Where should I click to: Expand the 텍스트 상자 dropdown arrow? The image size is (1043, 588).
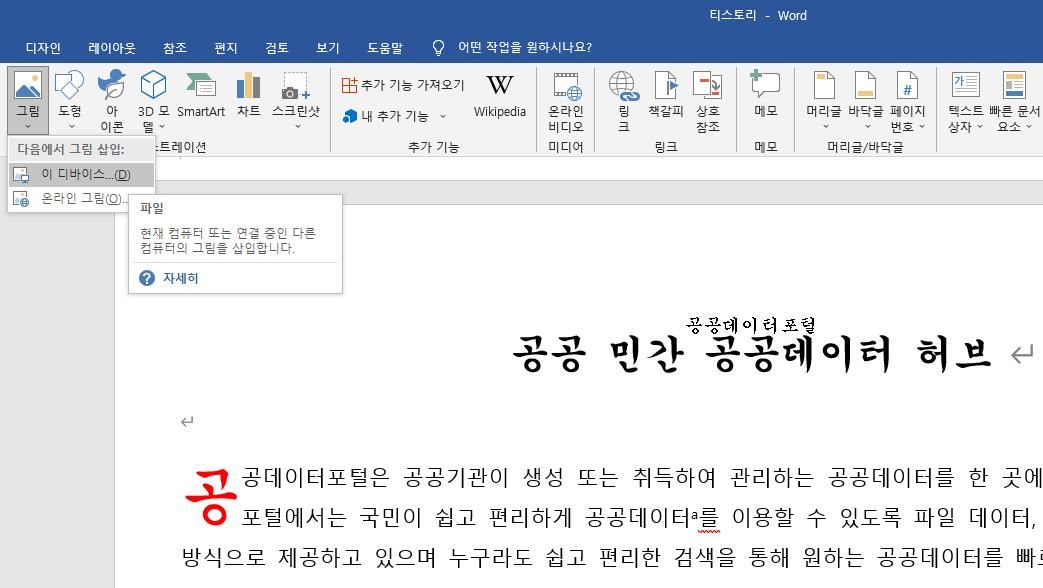coord(980,126)
